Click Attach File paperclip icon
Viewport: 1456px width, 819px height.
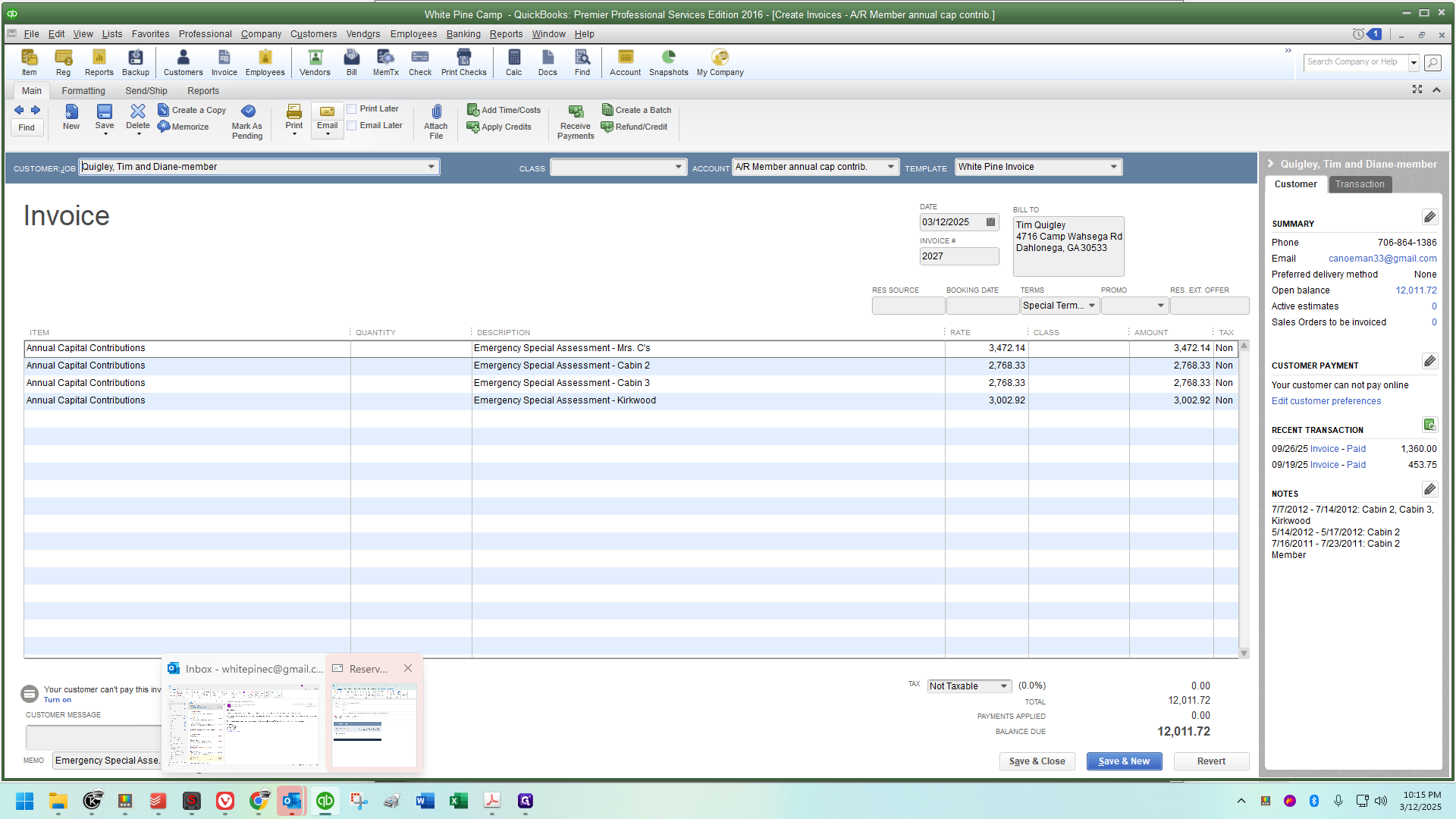(436, 121)
